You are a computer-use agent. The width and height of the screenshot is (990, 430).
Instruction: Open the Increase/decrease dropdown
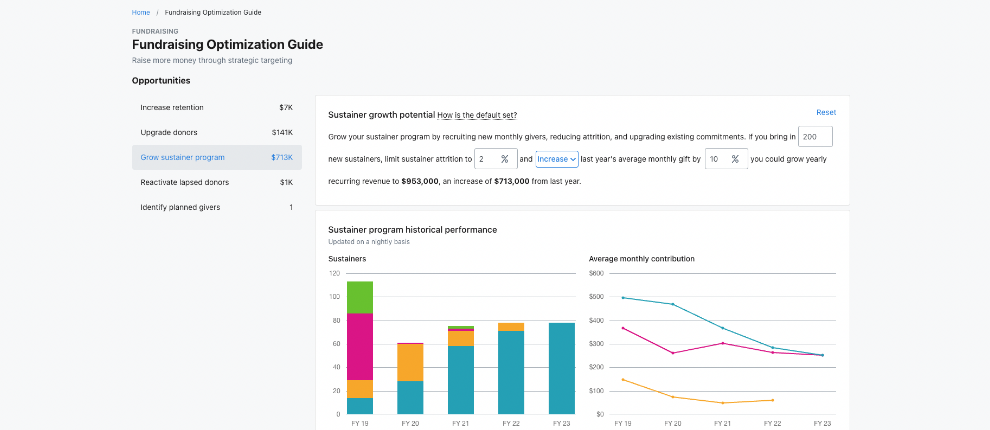pyautogui.click(x=557, y=159)
